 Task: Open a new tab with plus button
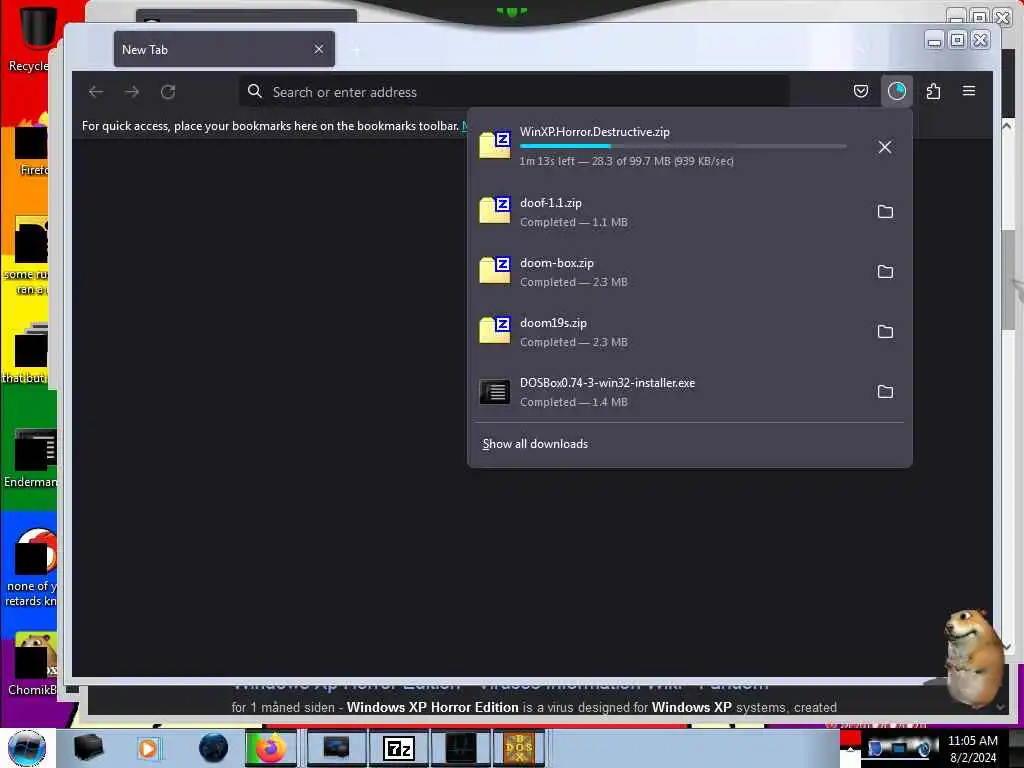point(357,50)
